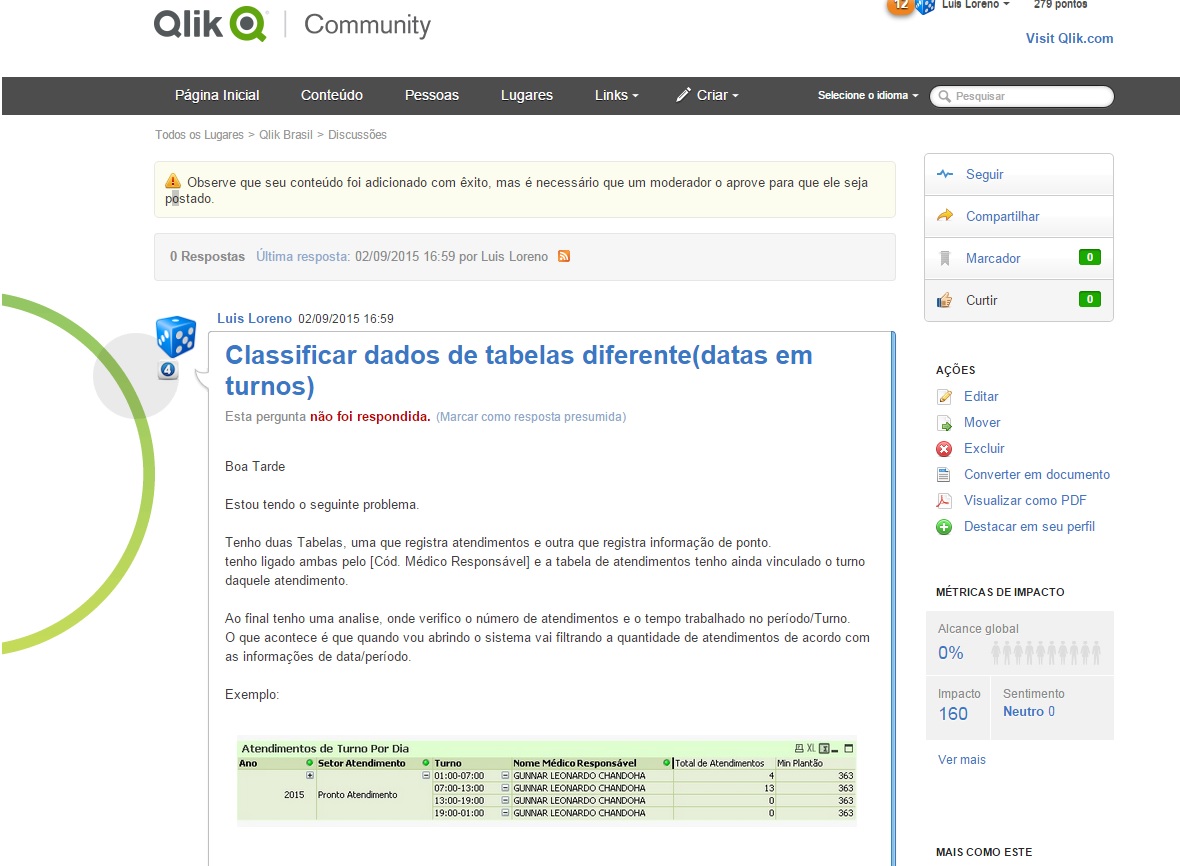
Task: Open the Links dropdown menu
Action: [x=616, y=95]
